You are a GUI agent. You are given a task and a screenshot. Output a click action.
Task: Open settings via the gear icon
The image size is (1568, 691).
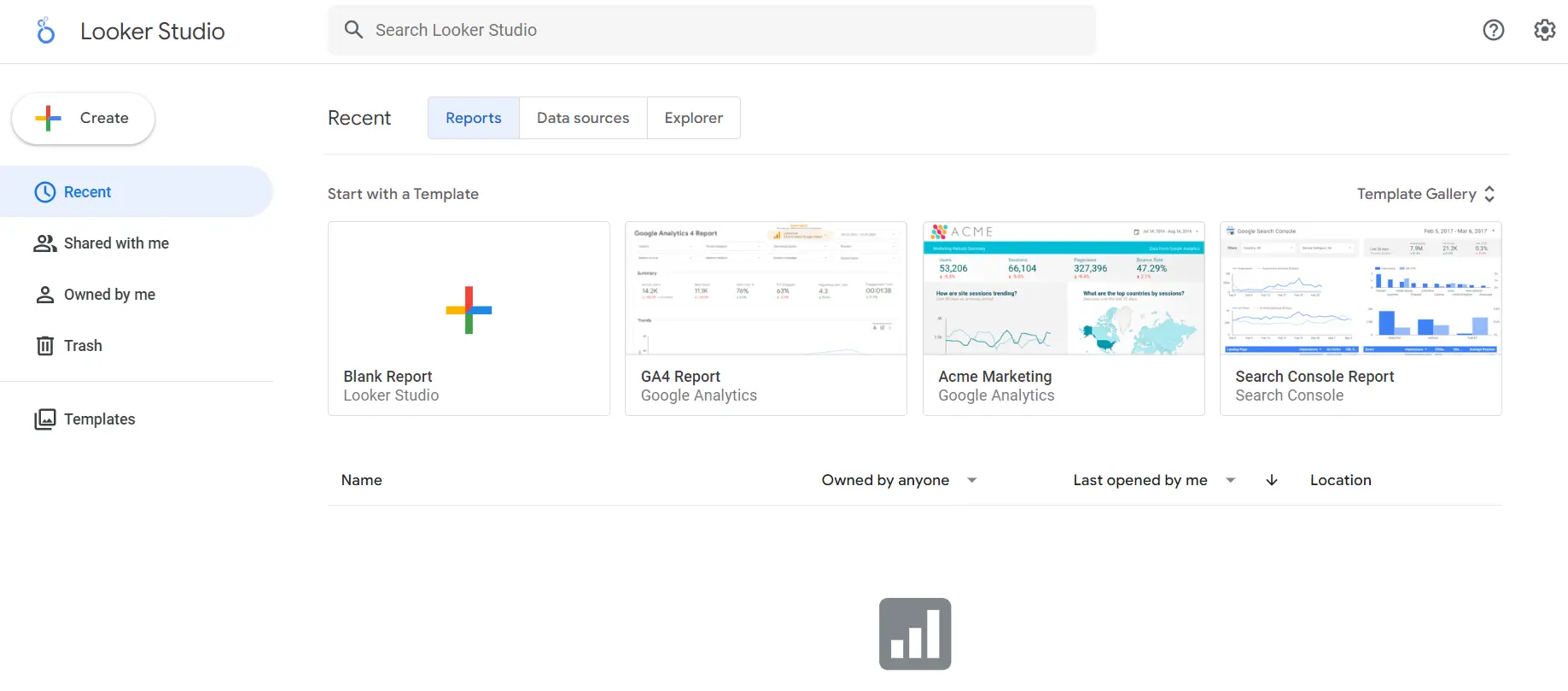1544,30
